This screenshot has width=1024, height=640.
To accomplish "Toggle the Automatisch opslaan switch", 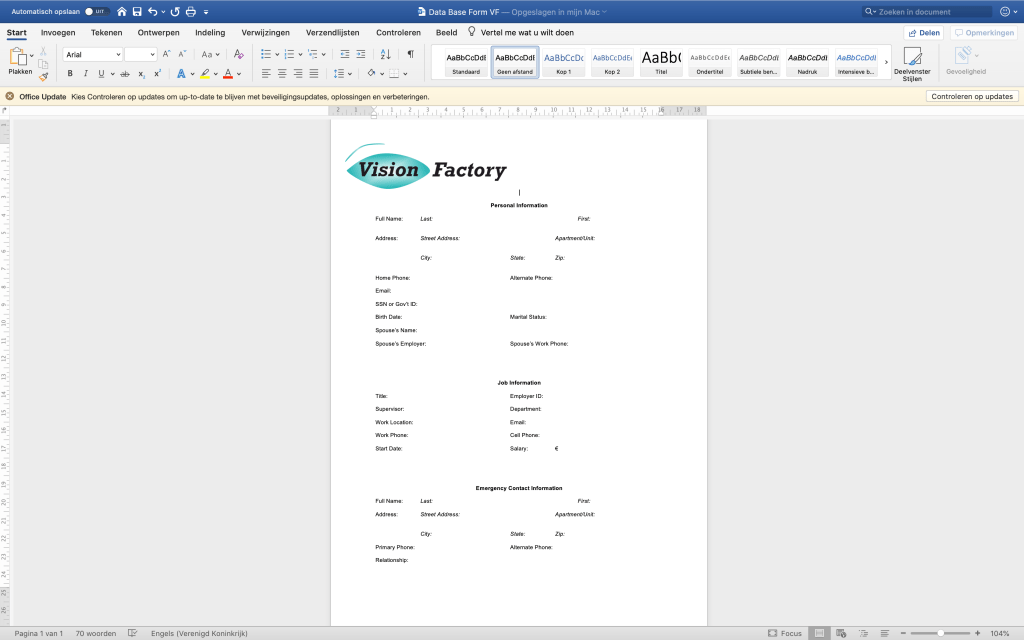I will (96, 12).
